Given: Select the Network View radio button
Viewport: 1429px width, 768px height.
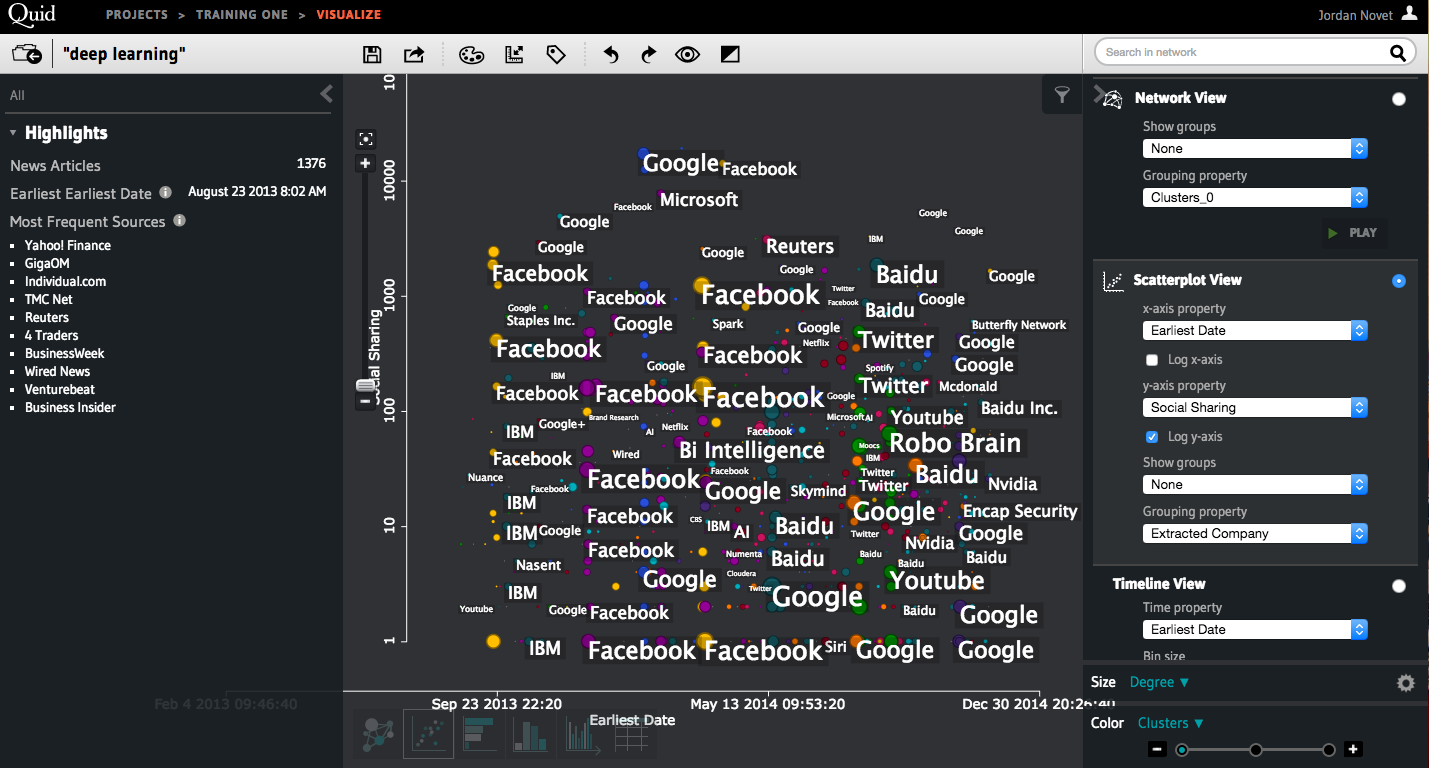Looking at the screenshot, I should 1398,99.
